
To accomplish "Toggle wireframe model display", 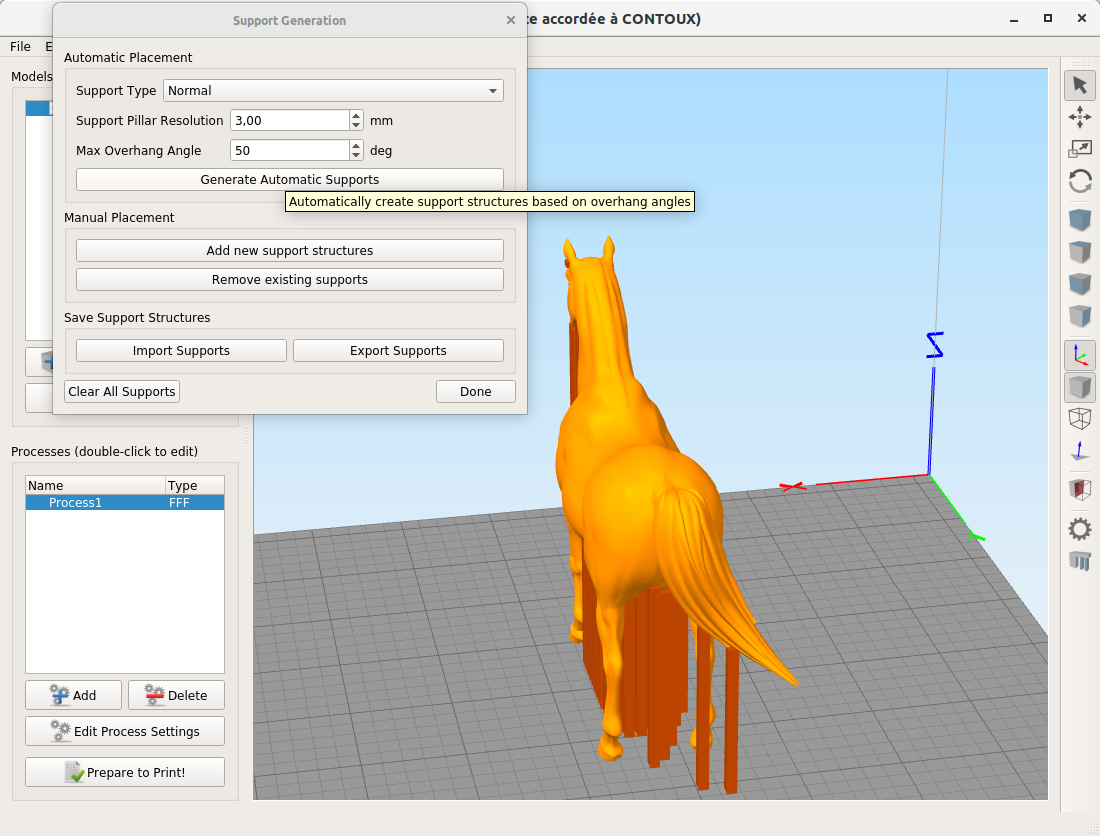I will (1079, 419).
